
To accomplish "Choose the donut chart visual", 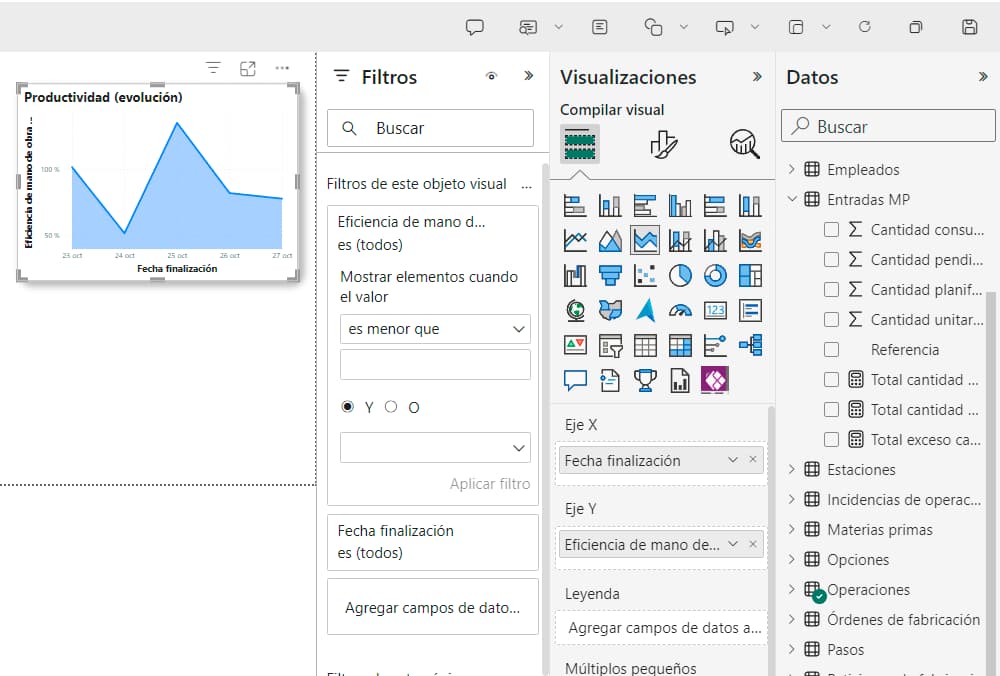I will pyautogui.click(x=715, y=275).
